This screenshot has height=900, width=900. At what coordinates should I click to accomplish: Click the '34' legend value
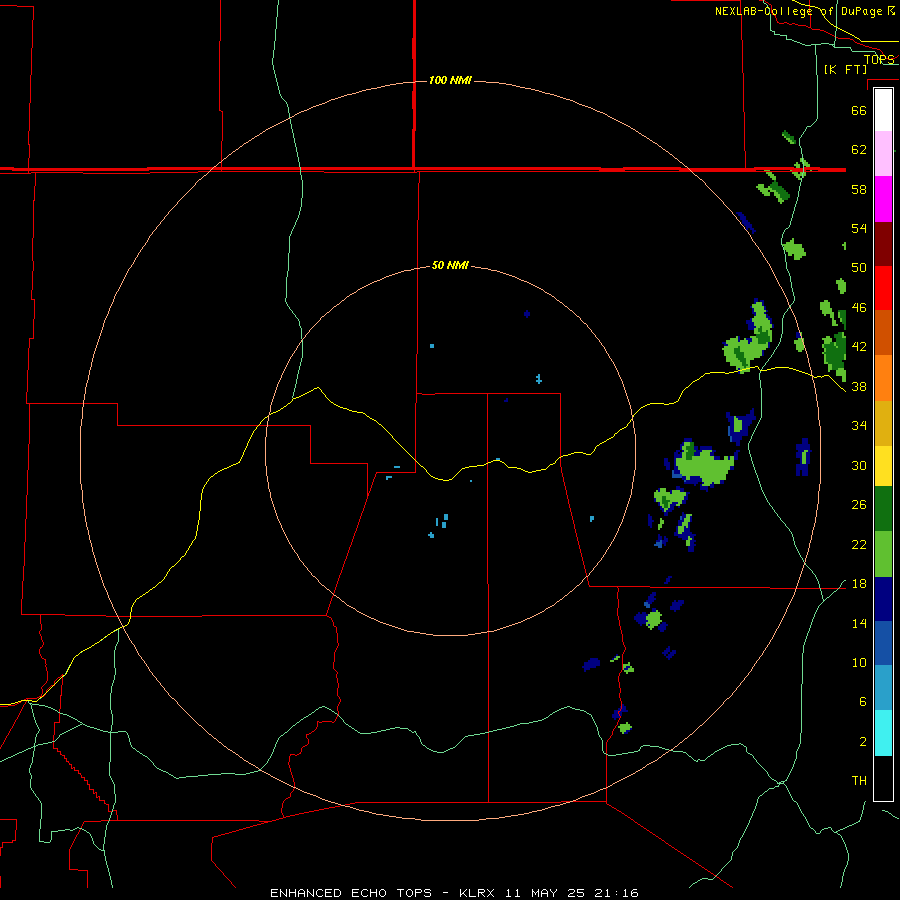(x=859, y=425)
